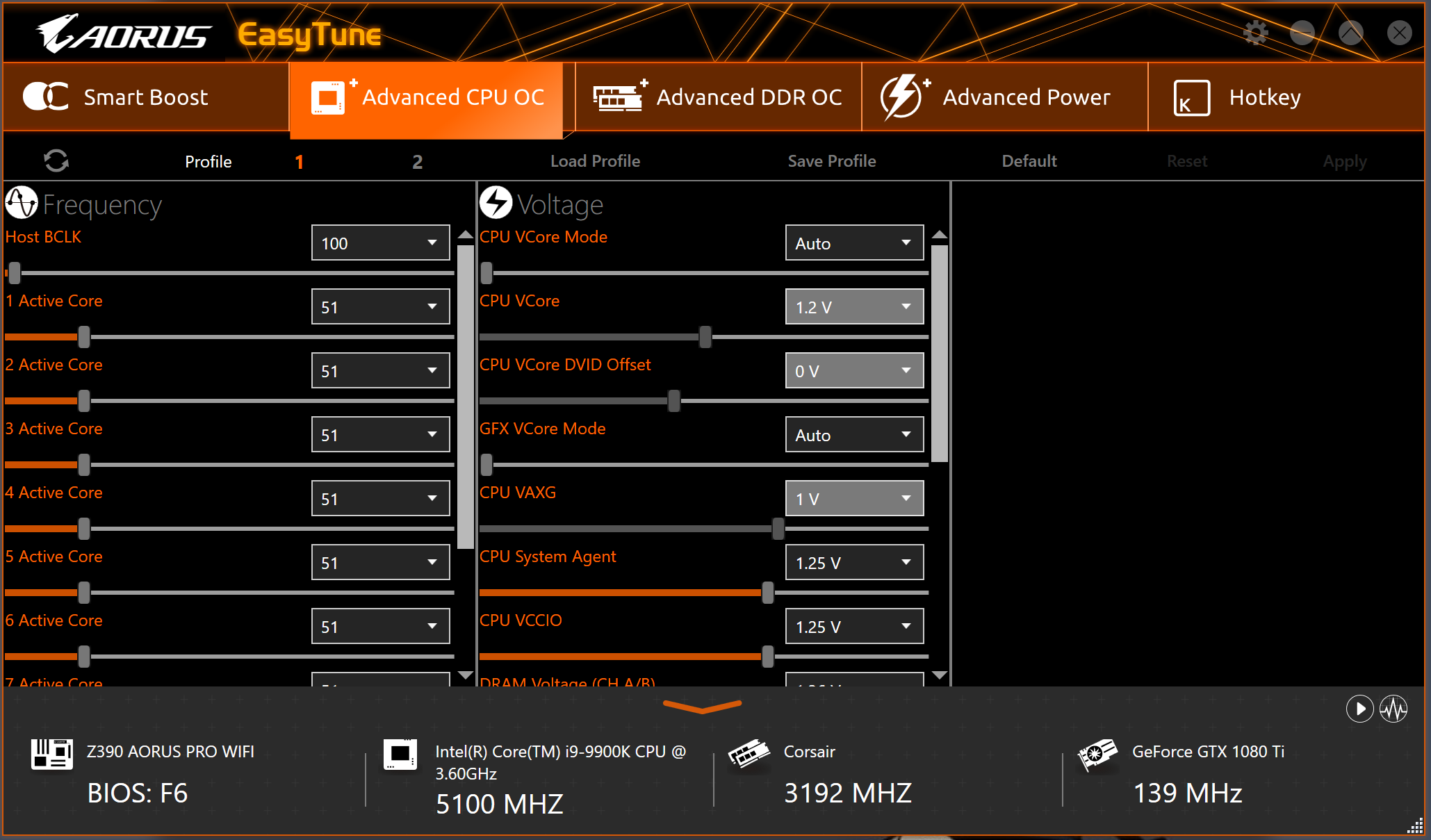Click the Frequency panel scrollbar thumb
Viewport: 1431px width, 840px height.
point(466,397)
